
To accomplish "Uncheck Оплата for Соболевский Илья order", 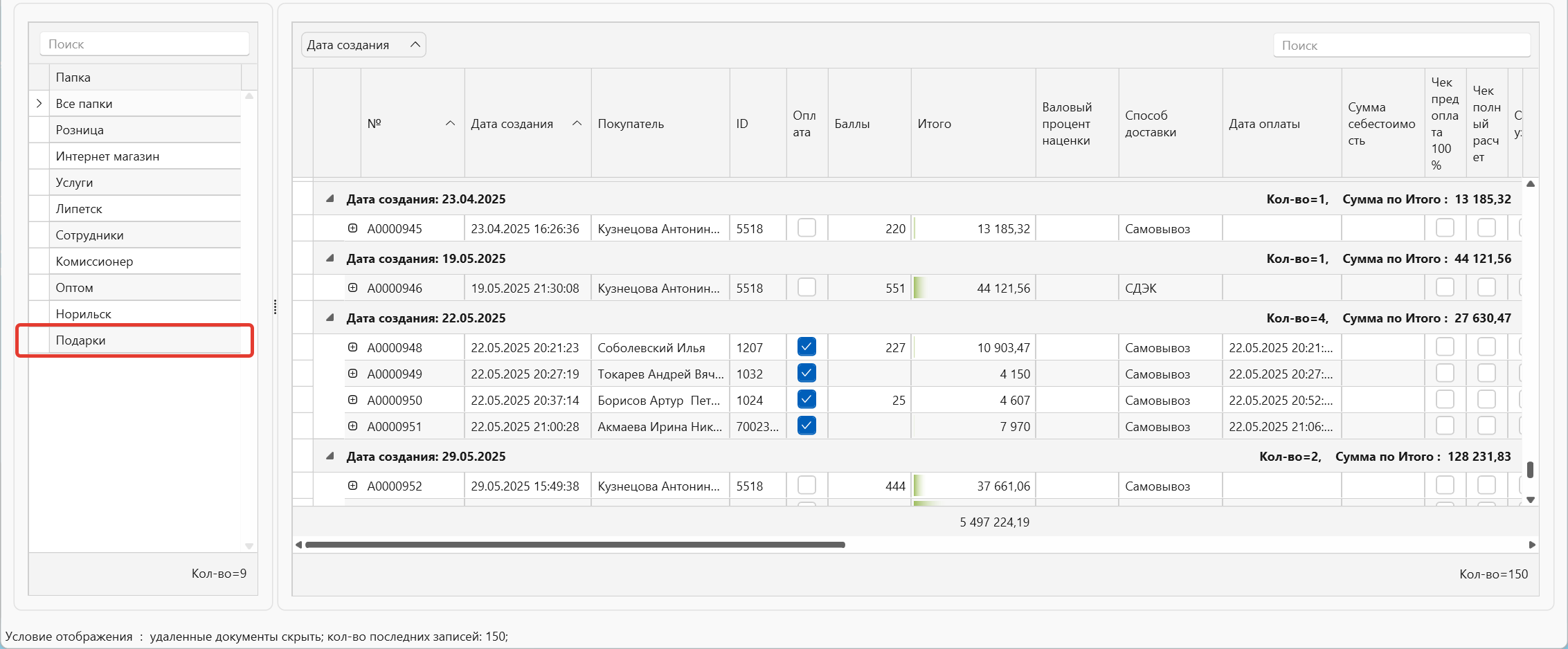I will click(x=806, y=347).
